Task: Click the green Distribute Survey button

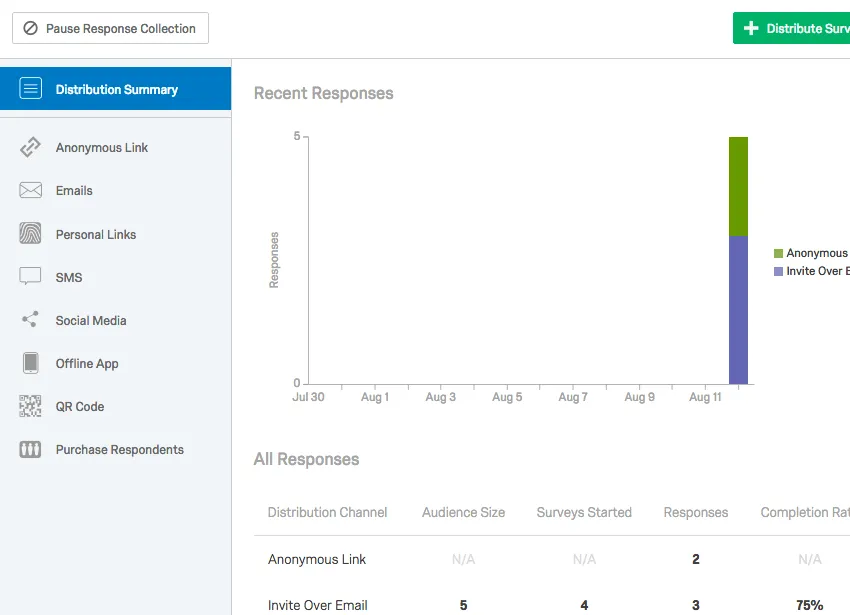Action: [x=794, y=29]
